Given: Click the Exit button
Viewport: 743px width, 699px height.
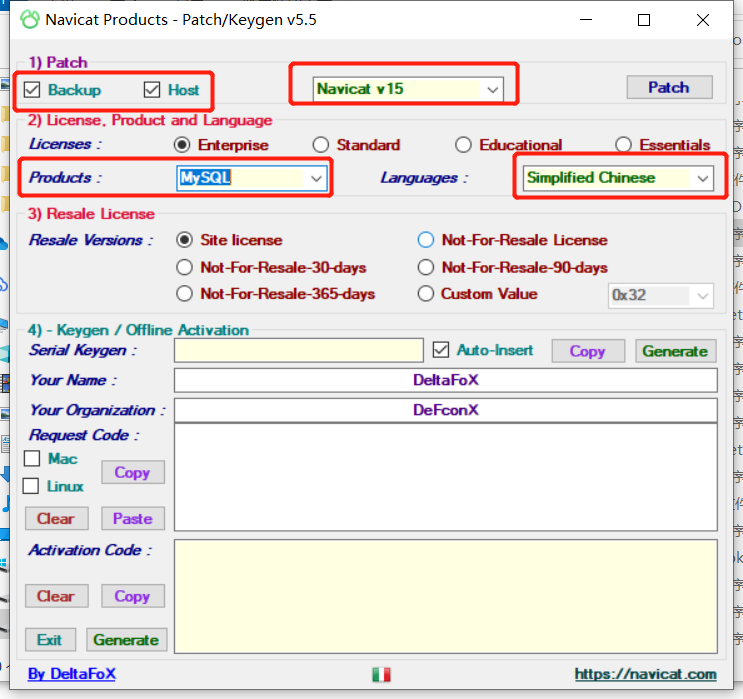Looking at the screenshot, I should coord(50,640).
